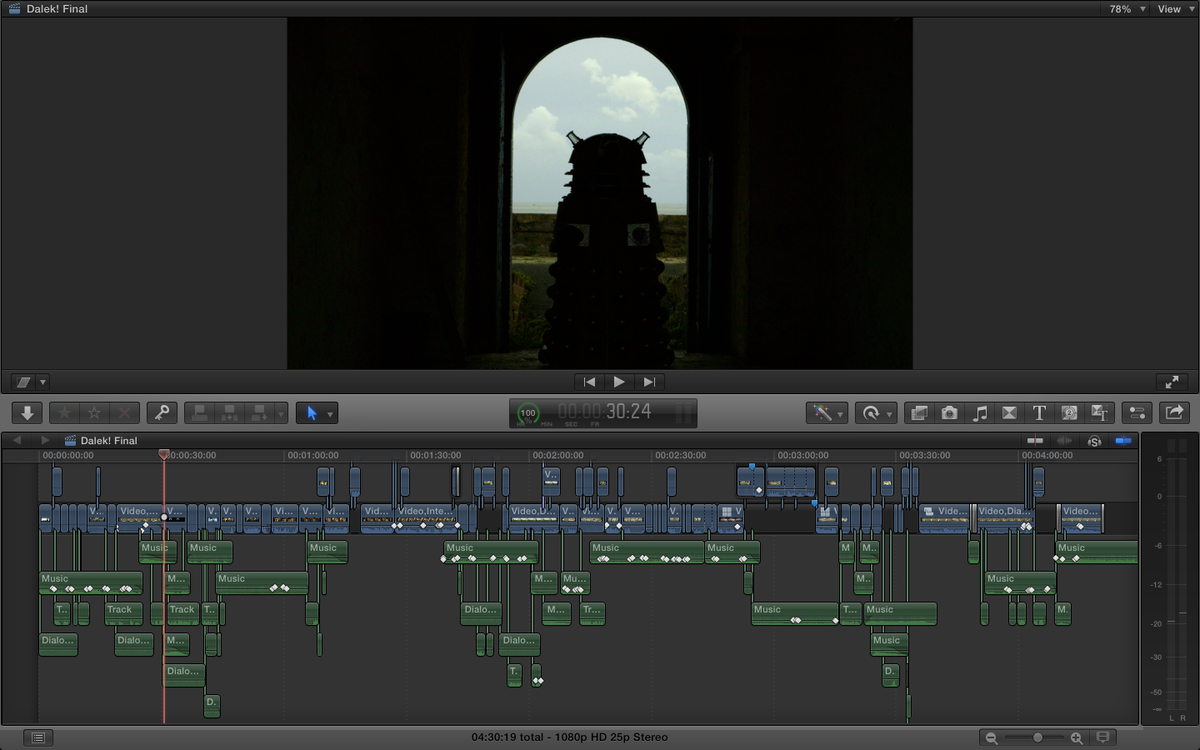Screen dimensions: 1200x750
Task: Zoom in the timeline with plus magnifier
Action: point(1076,738)
